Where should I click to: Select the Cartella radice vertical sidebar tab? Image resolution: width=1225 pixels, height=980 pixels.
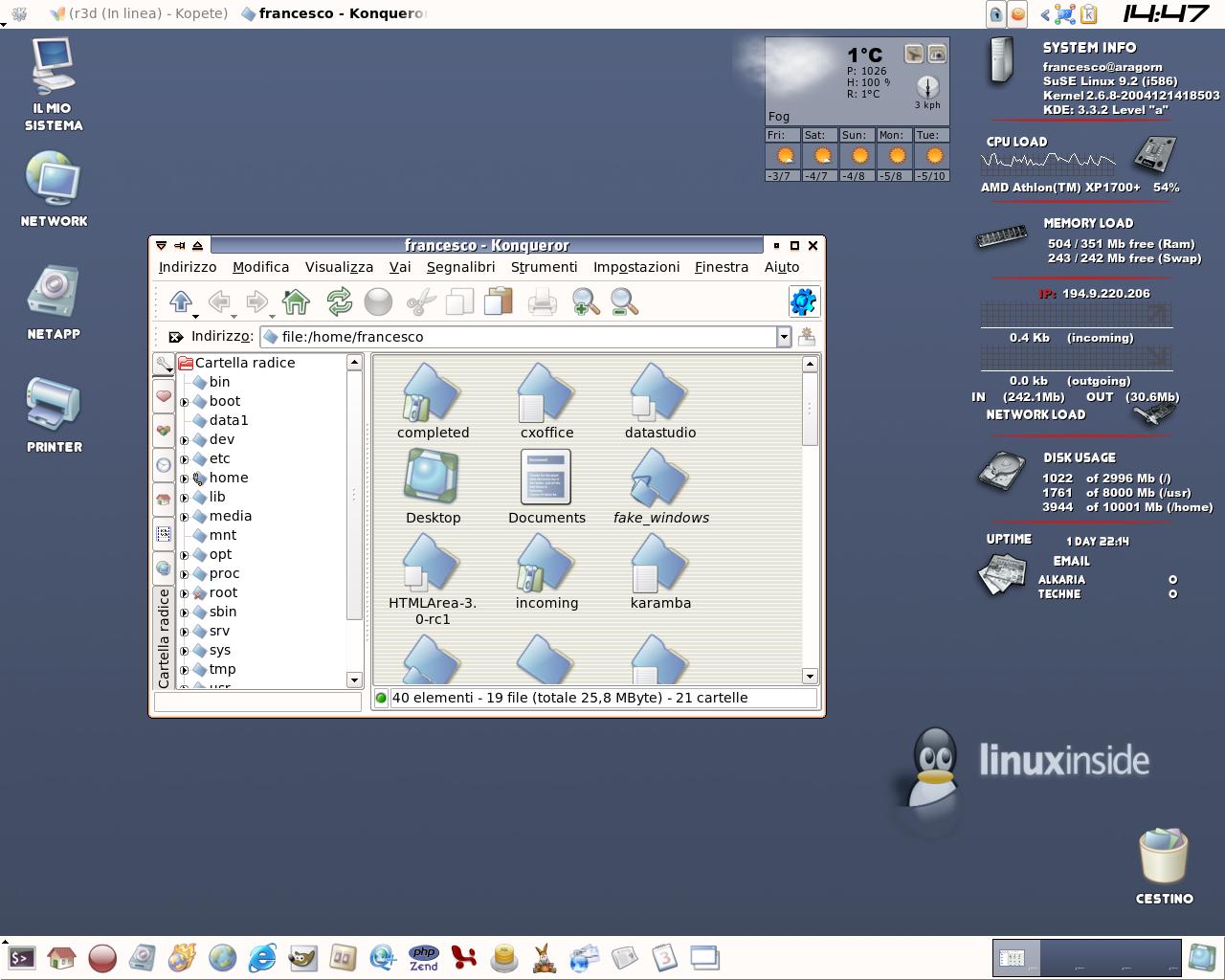click(164, 637)
